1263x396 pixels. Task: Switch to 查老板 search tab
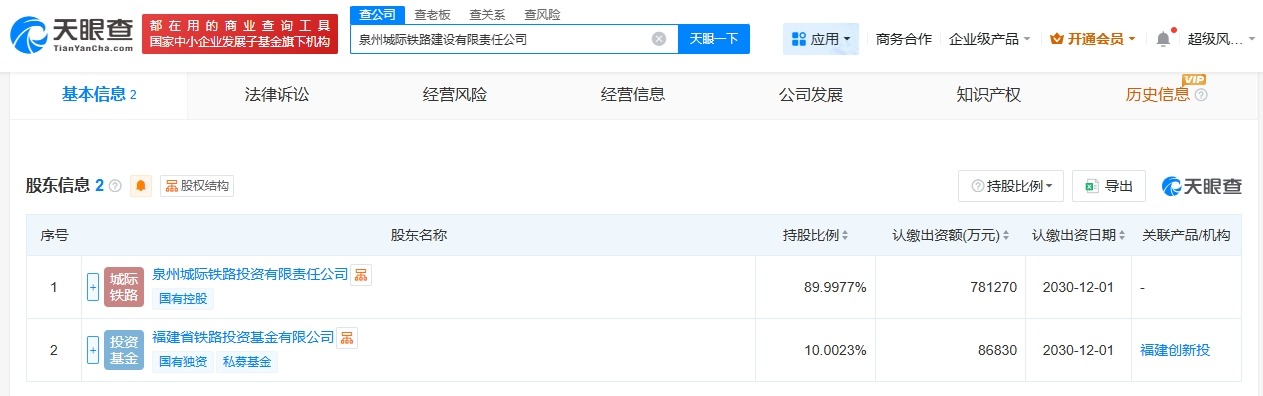coord(432,14)
